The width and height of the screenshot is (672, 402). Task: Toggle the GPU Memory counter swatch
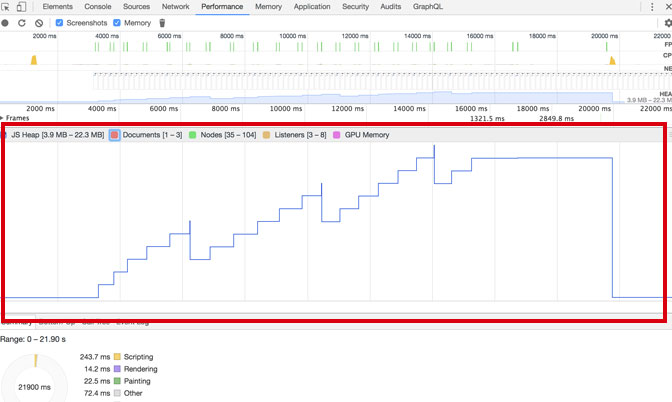pyautogui.click(x=337, y=134)
